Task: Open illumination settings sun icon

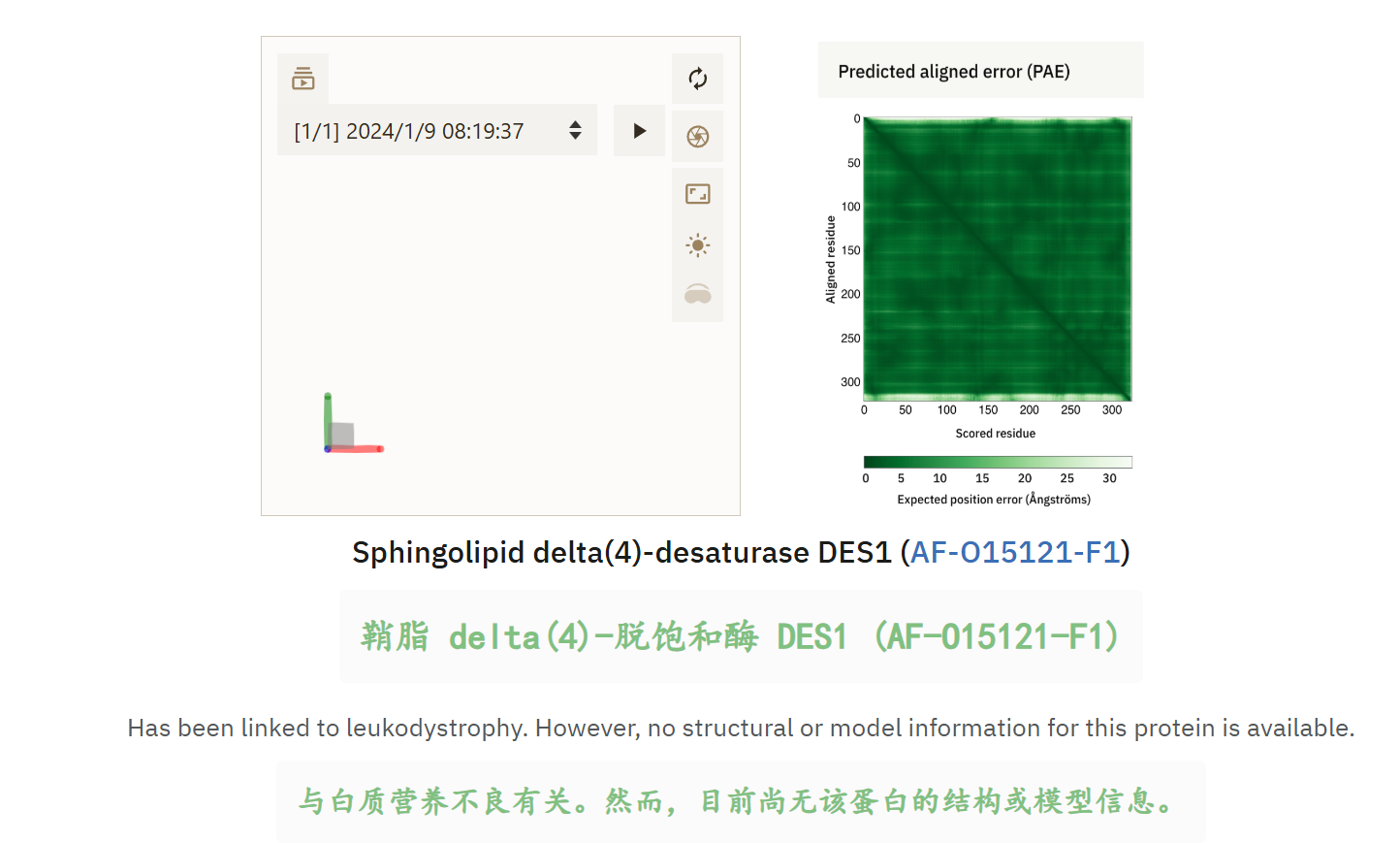Action: 697,245
